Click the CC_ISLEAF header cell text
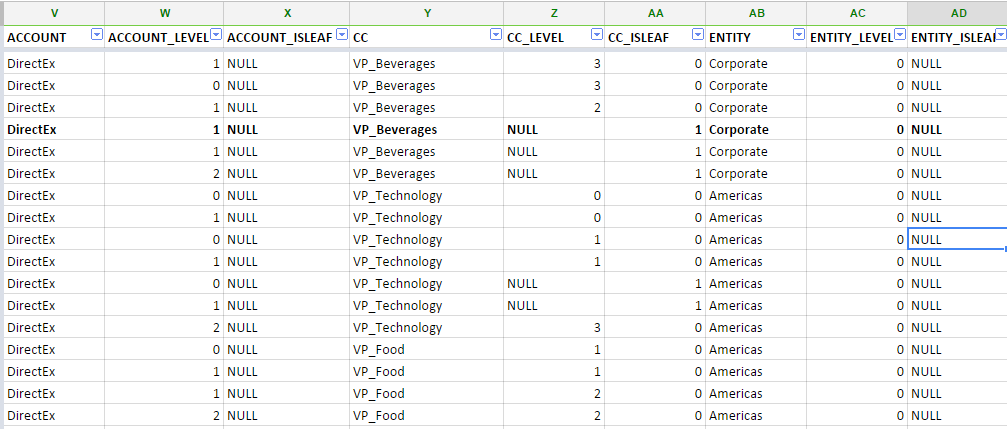Viewport: 1007px width, 429px height. coord(638,38)
